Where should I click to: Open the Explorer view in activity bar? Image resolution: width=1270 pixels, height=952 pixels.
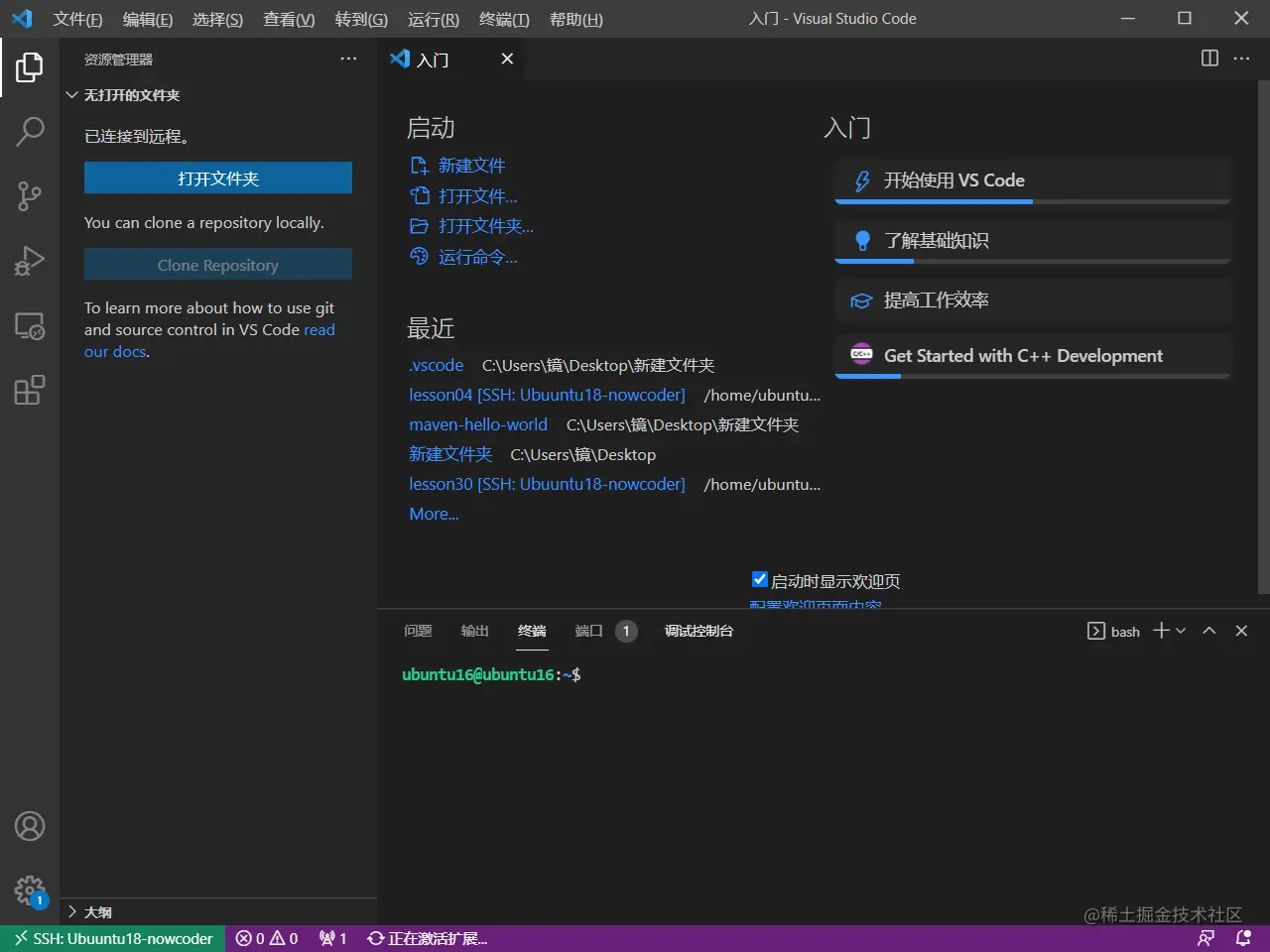pyautogui.click(x=30, y=67)
